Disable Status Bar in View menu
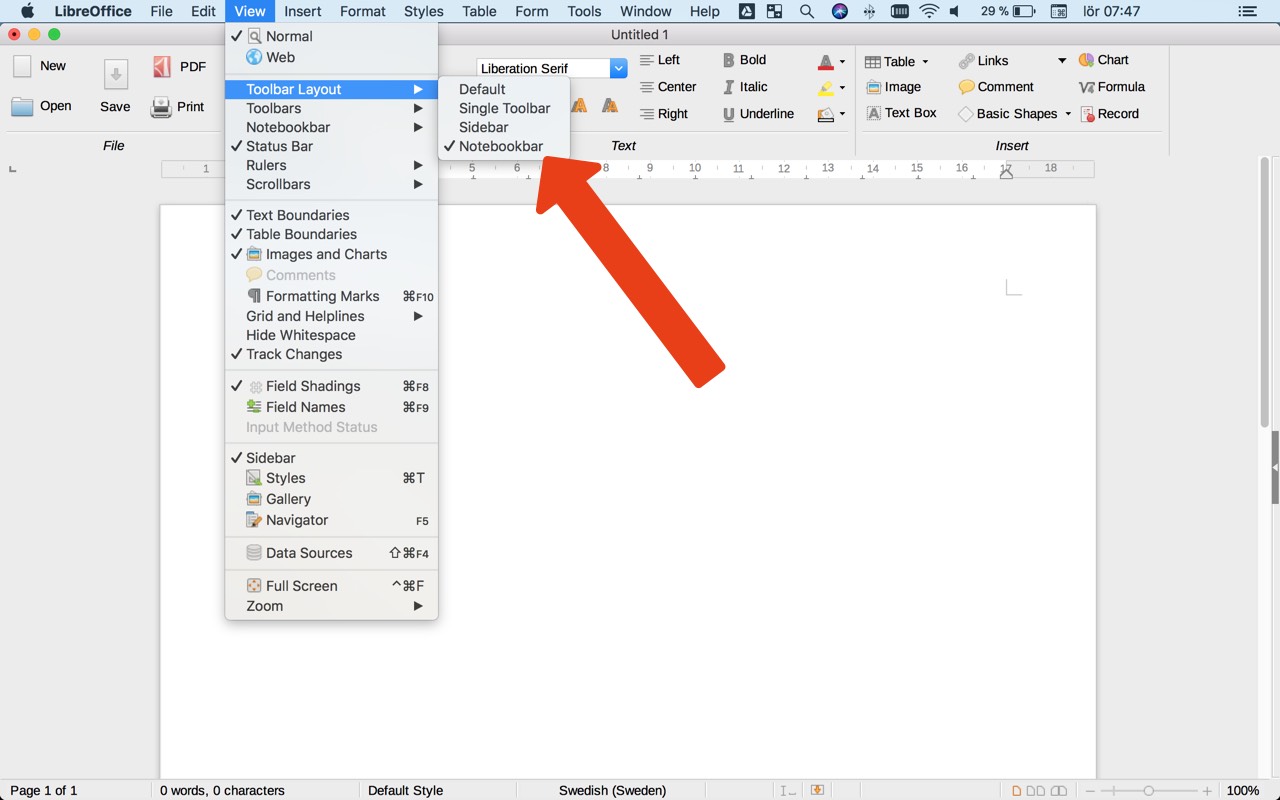Screen dimensions: 1280x800 (x=279, y=146)
